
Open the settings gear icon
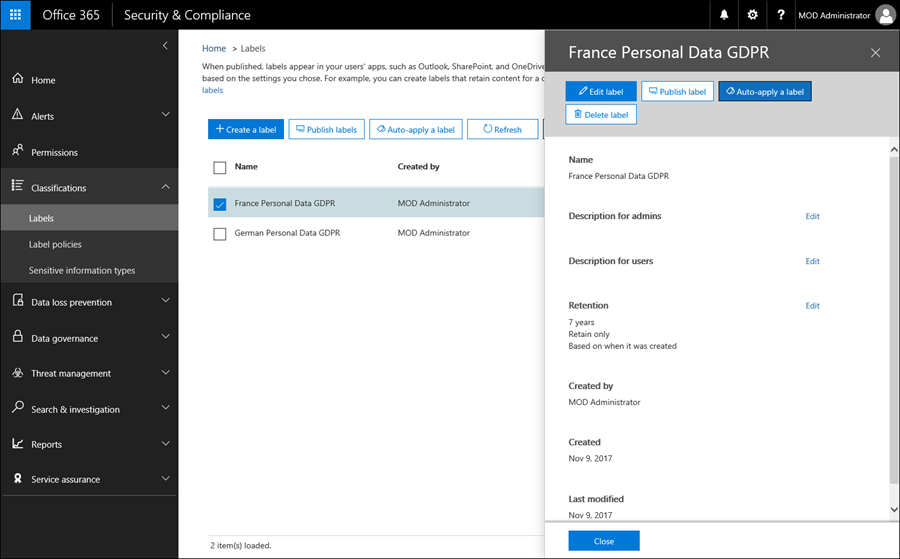752,15
